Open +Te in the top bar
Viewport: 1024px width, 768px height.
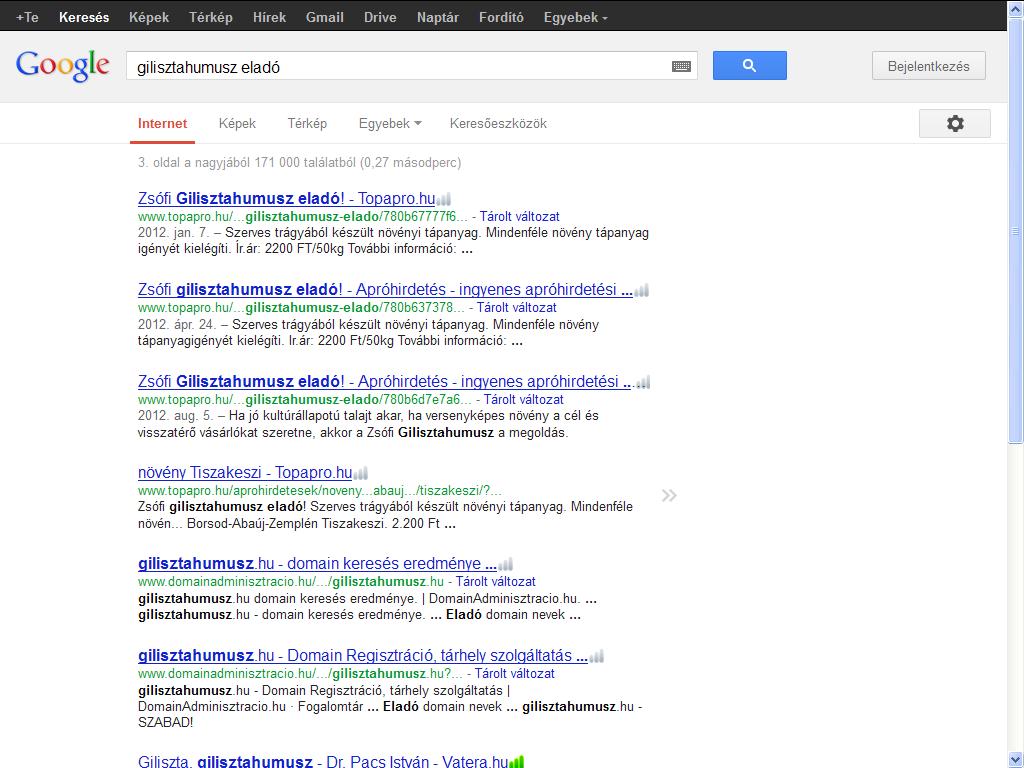coord(27,18)
